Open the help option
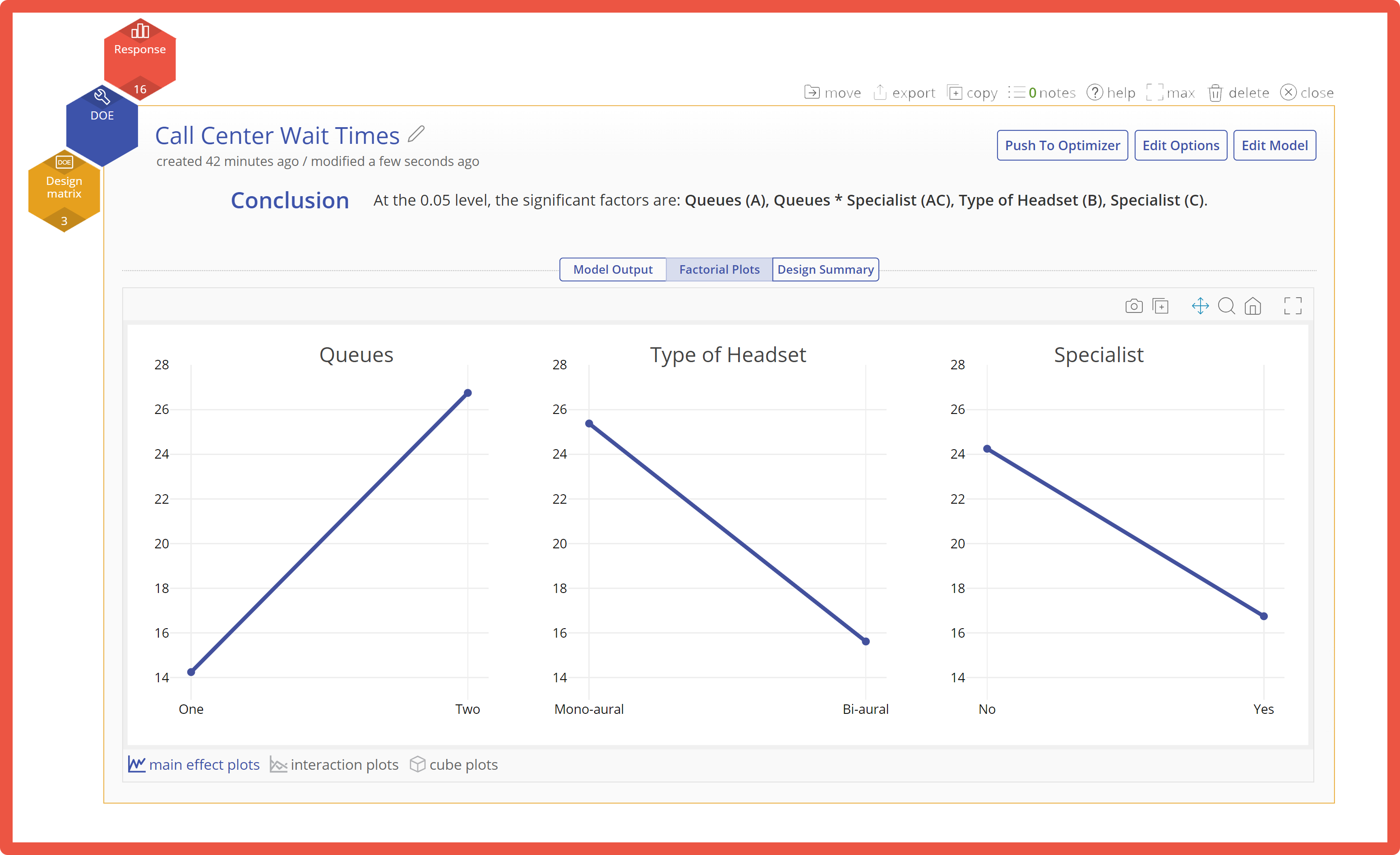The image size is (1400, 855). (1111, 92)
